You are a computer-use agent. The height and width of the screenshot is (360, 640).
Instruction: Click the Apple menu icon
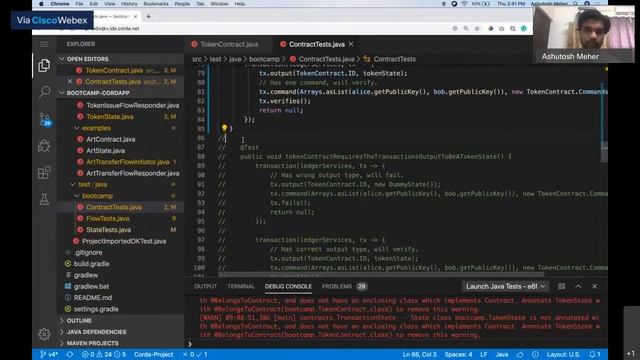point(41,4)
